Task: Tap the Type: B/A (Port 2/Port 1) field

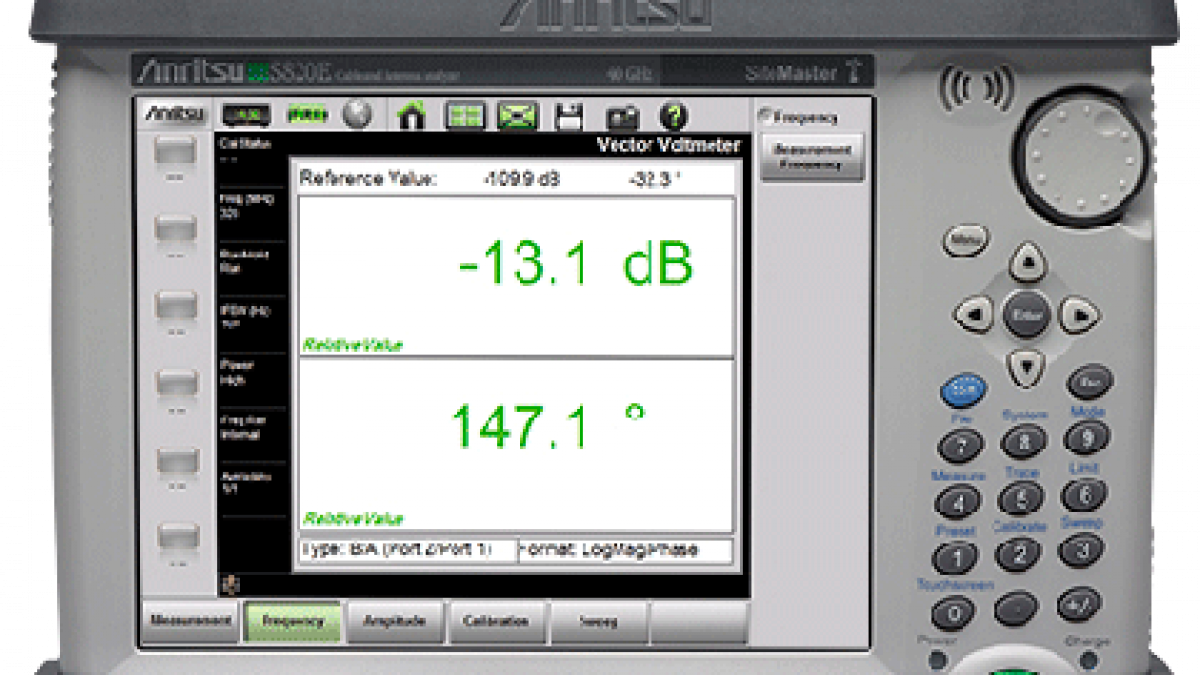Action: [x=407, y=550]
